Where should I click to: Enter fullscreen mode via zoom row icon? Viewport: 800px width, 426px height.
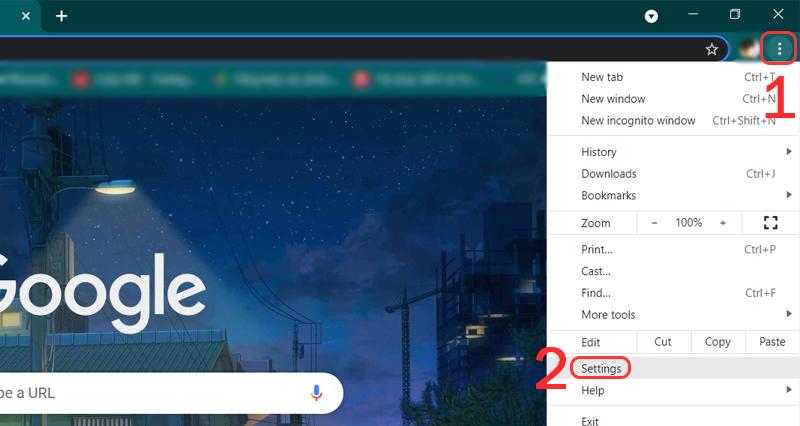[770, 222]
